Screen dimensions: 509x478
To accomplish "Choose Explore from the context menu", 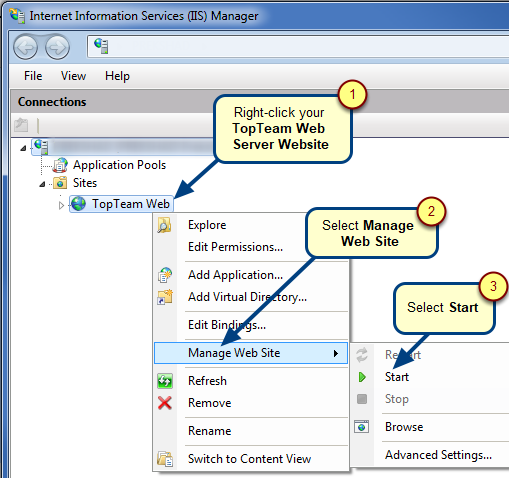I will (x=207, y=225).
